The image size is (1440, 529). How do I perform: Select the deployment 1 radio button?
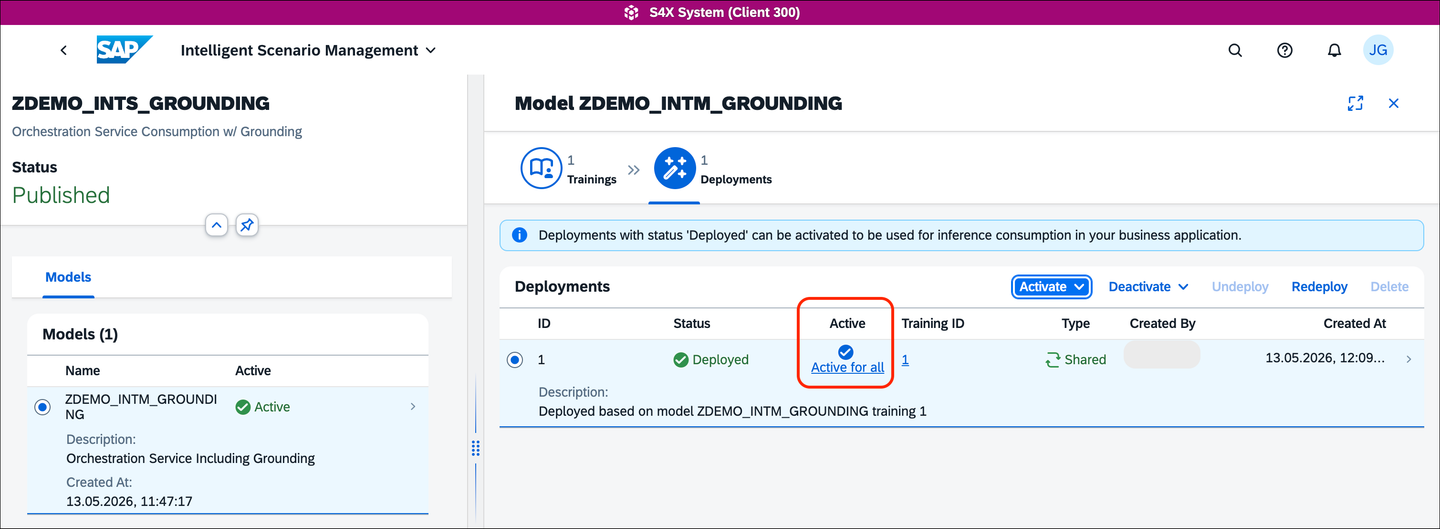click(x=514, y=360)
